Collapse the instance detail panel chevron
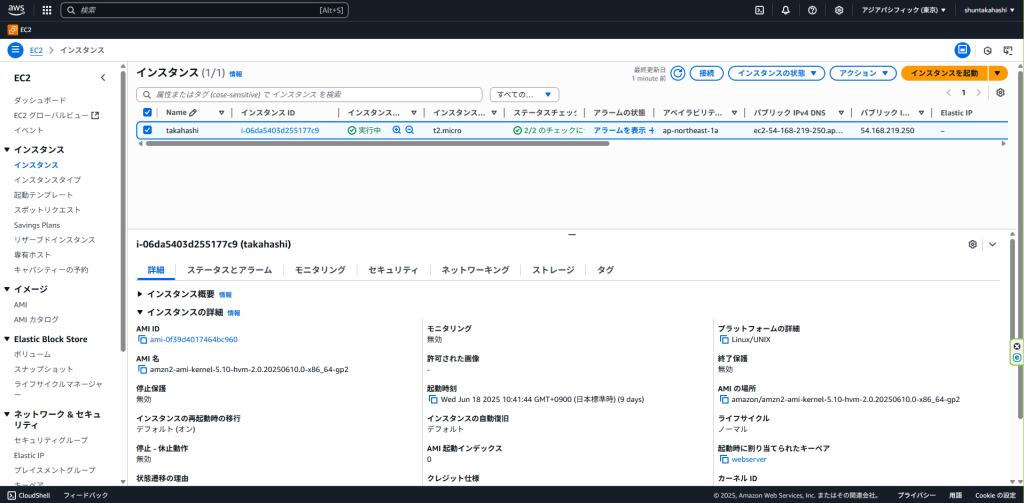Viewport: 1024px width, 503px height. [x=993, y=244]
